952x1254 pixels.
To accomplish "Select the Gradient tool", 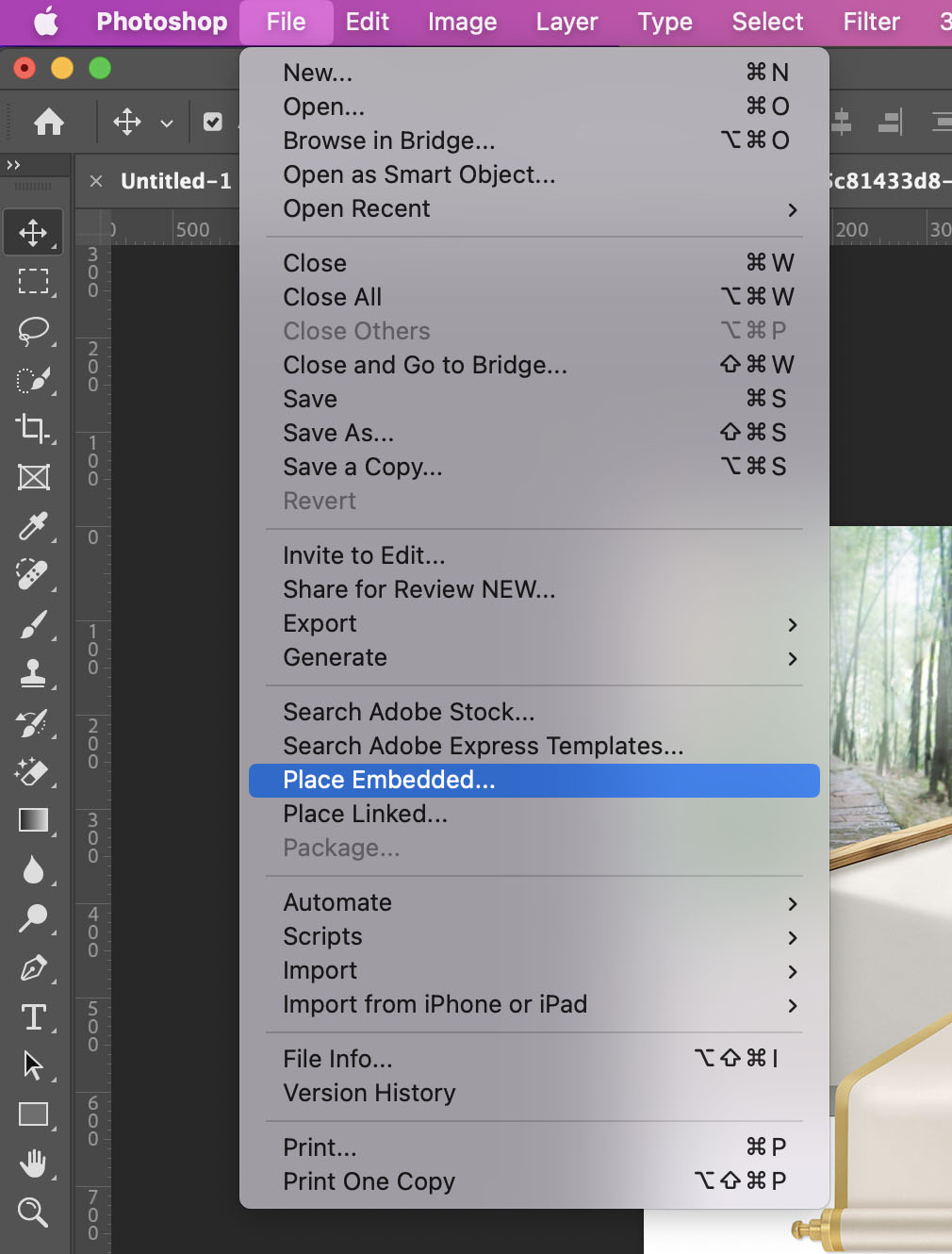I will coord(34,820).
